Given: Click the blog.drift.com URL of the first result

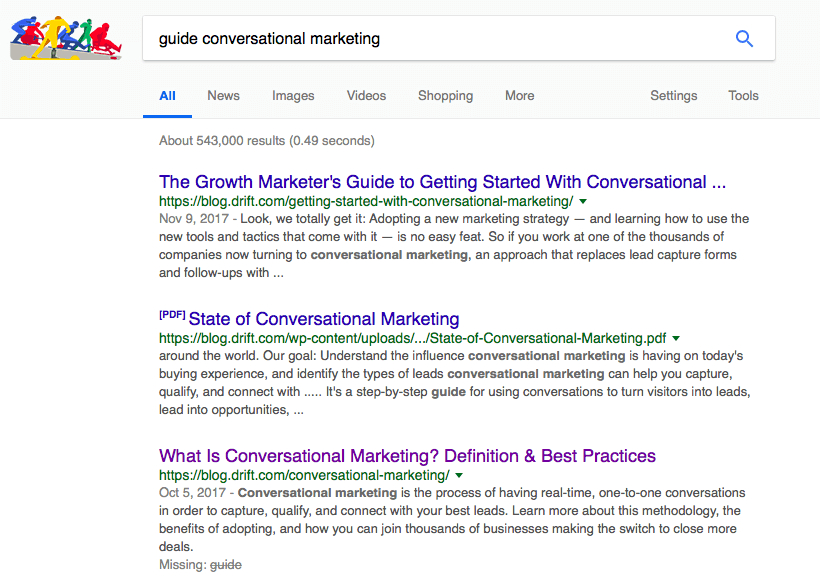Looking at the screenshot, I should point(367,200).
